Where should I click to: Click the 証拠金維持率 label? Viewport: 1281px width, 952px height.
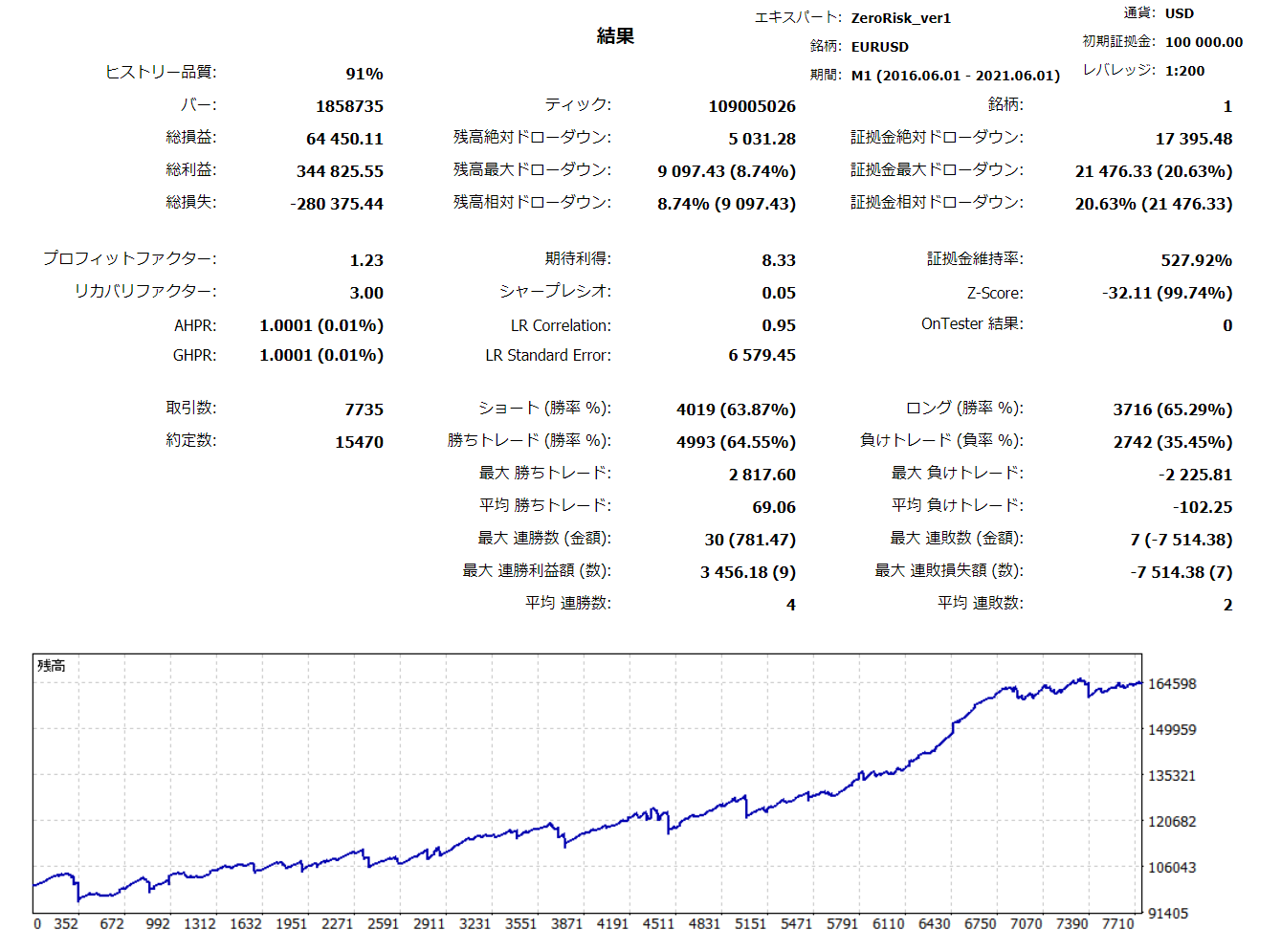coord(975,258)
